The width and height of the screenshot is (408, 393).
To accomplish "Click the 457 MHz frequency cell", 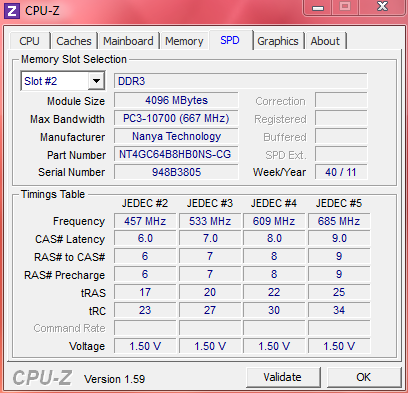I will click(x=145, y=221).
